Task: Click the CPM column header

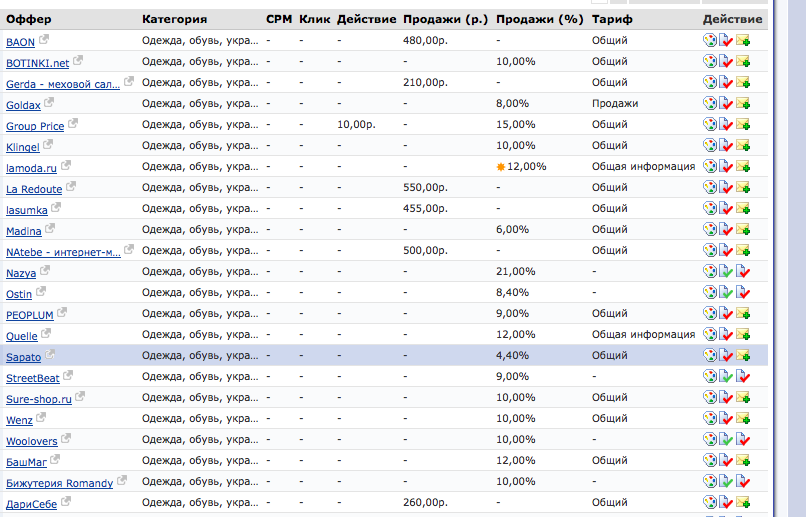Action: pyautogui.click(x=279, y=19)
